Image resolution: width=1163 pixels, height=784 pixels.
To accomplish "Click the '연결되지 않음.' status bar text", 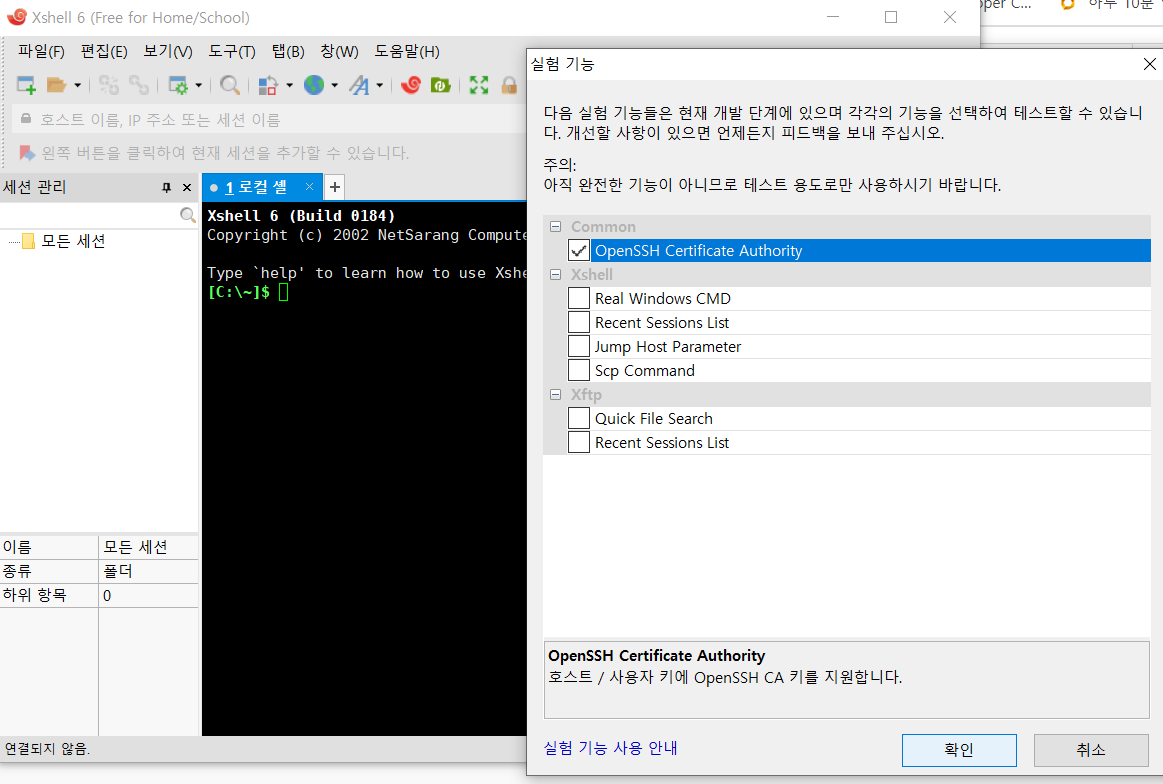I will tap(47, 749).
